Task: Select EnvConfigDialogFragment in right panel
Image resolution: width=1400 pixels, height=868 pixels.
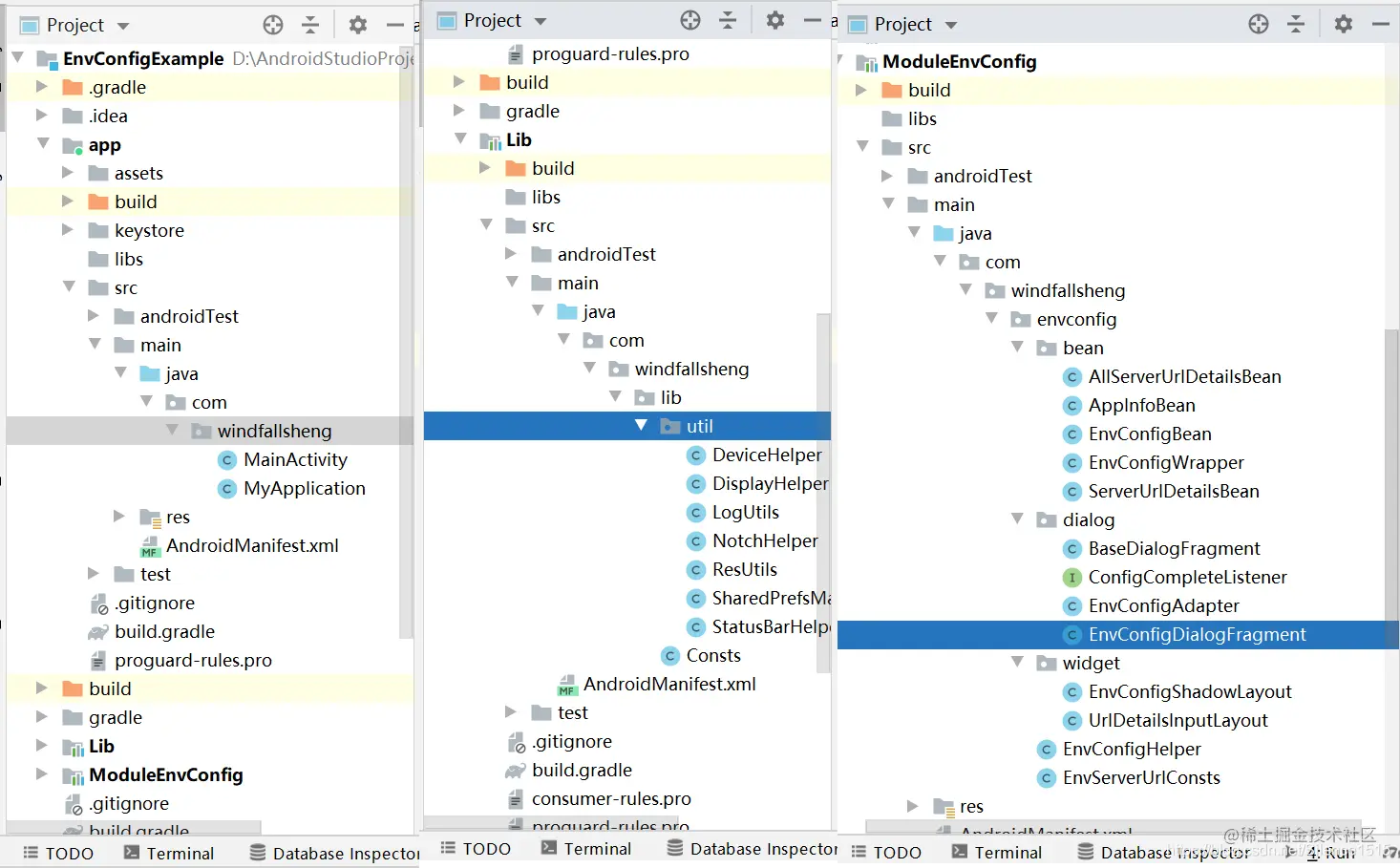Action: pyautogui.click(x=1118, y=635)
